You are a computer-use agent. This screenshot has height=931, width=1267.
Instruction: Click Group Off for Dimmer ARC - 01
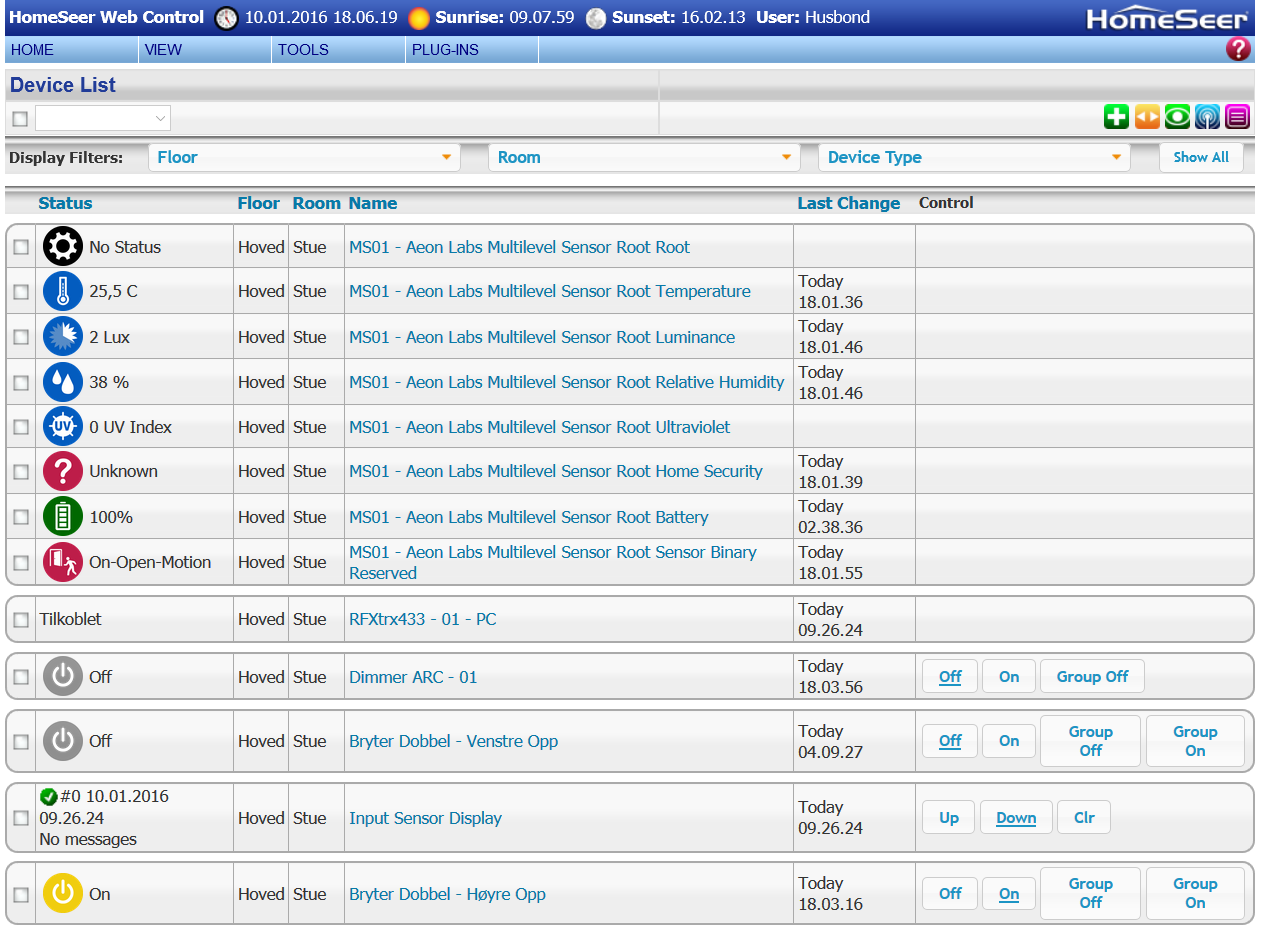pos(1092,677)
